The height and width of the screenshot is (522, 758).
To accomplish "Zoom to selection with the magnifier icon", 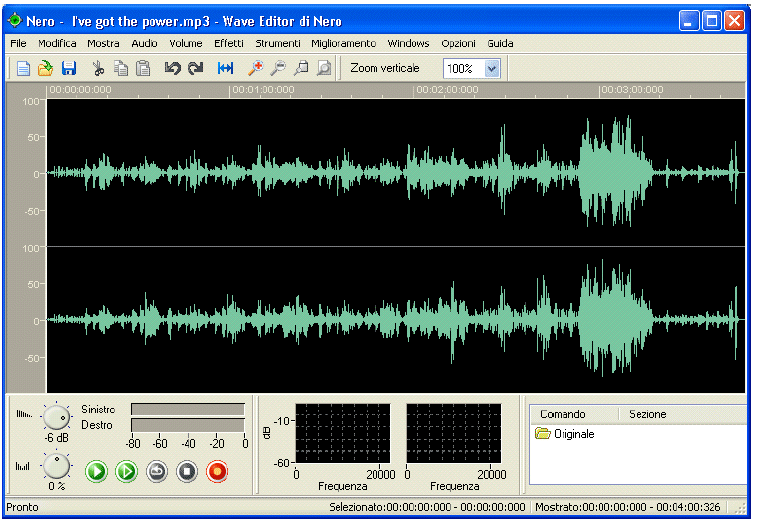I will 301,69.
